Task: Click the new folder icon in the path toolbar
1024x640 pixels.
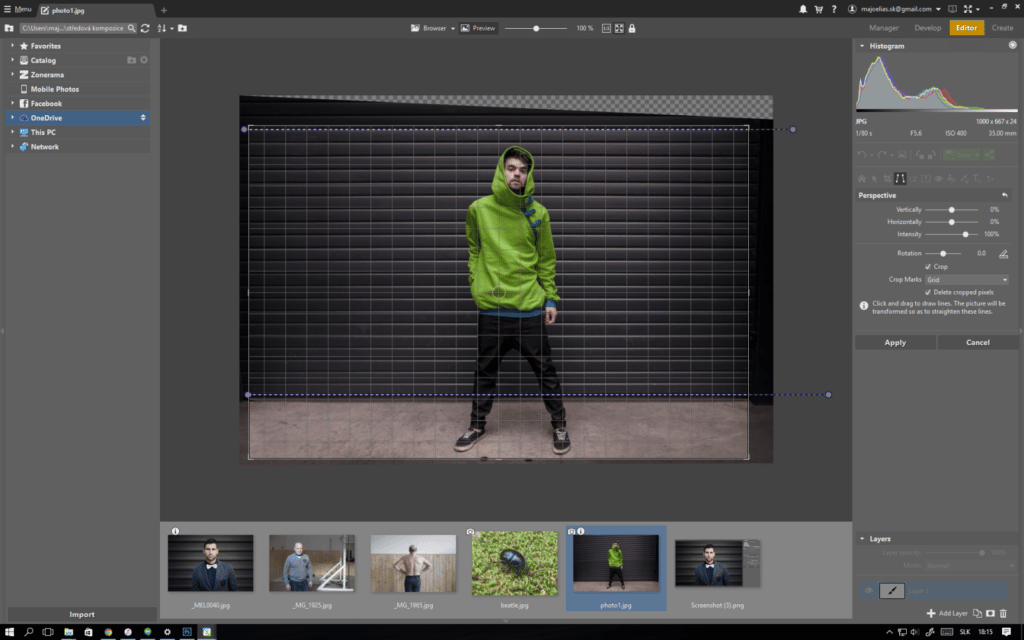Action: 182,28
